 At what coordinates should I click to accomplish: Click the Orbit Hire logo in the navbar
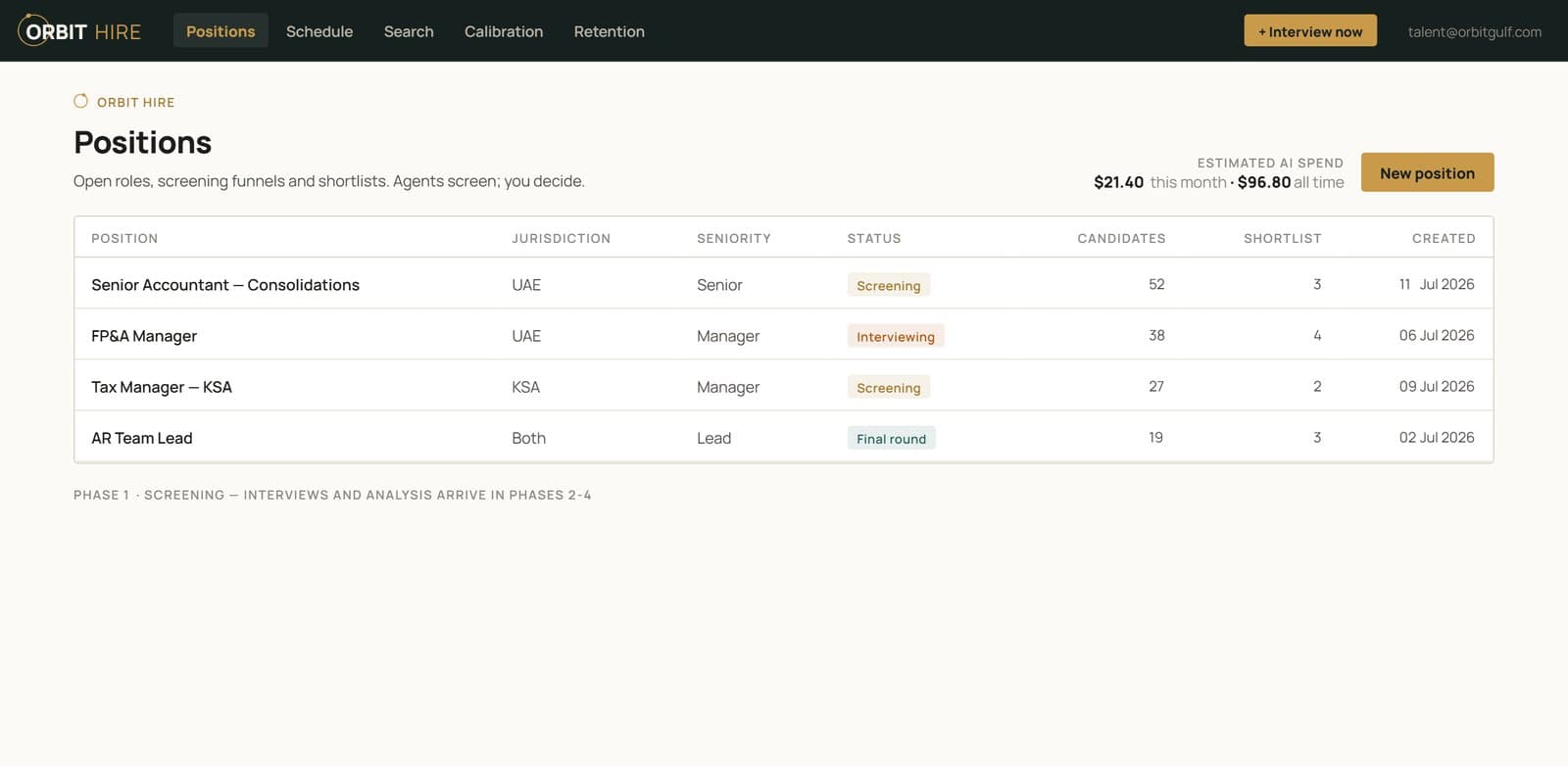[79, 30]
